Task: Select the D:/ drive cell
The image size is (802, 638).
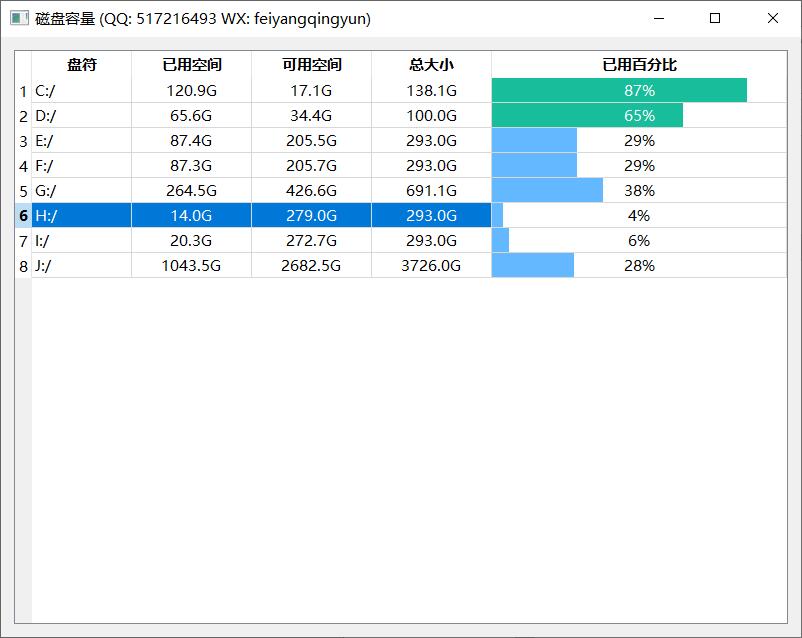Action: coord(82,116)
